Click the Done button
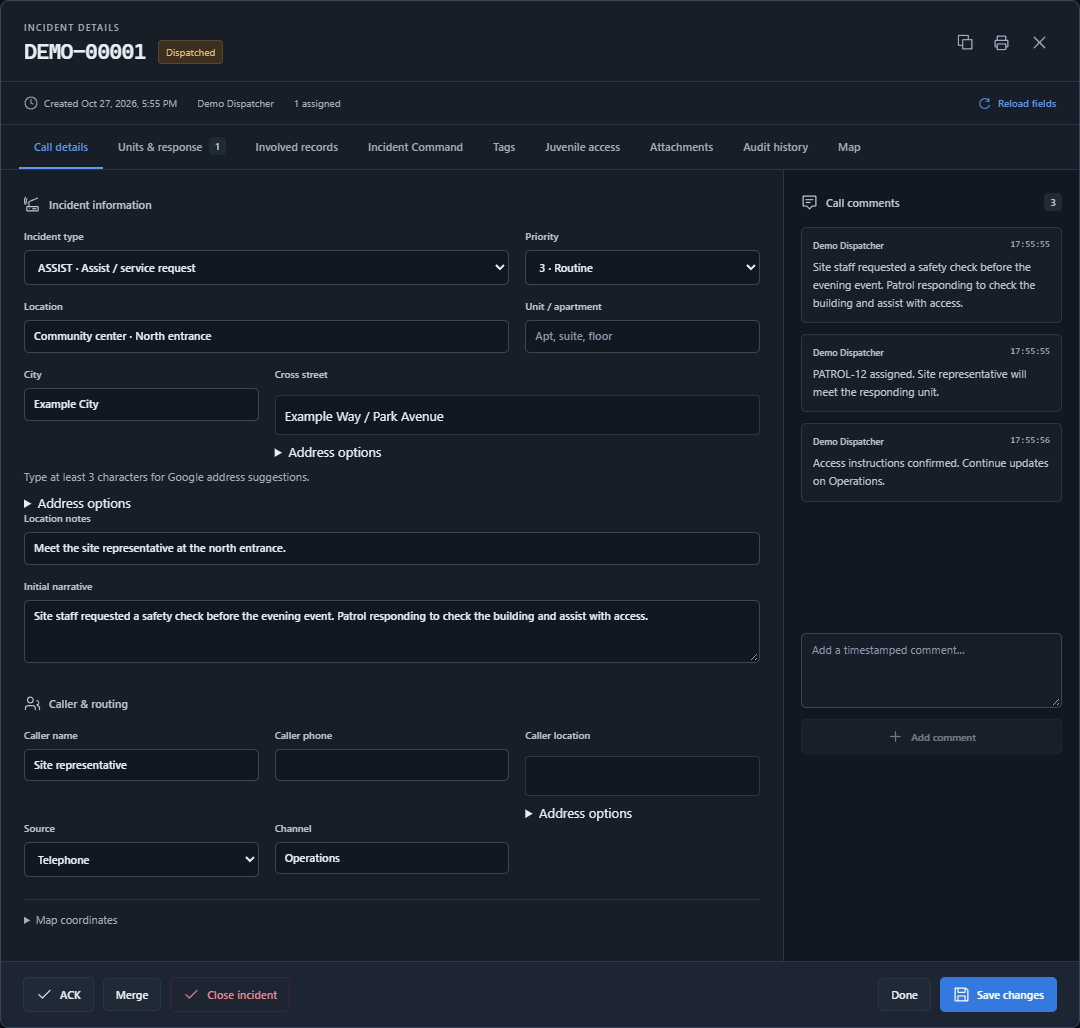This screenshot has height=1028, width=1080. 904,994
